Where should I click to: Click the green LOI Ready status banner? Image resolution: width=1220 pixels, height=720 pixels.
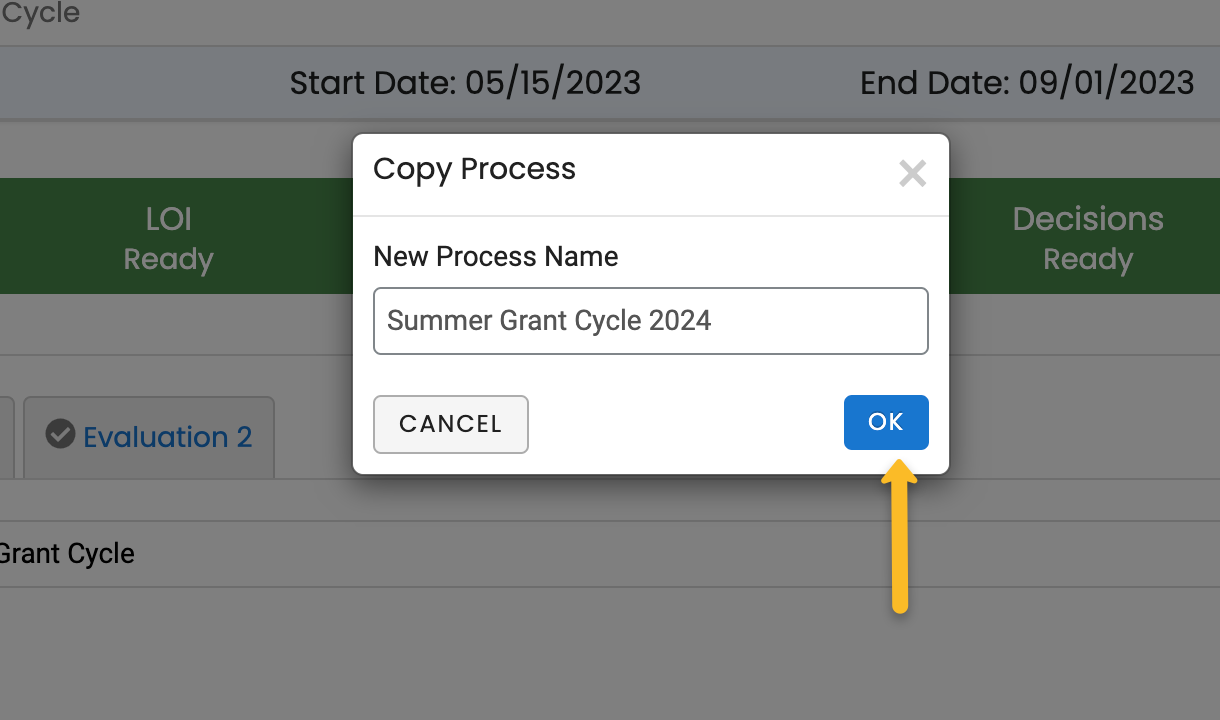click(x=168, y=236)
